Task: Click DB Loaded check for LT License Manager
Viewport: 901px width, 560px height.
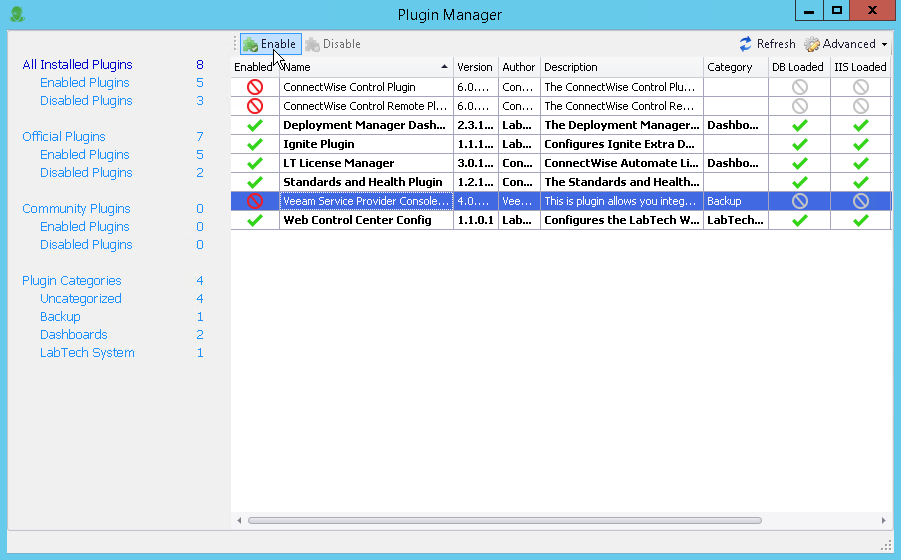Action: (800, 163)
